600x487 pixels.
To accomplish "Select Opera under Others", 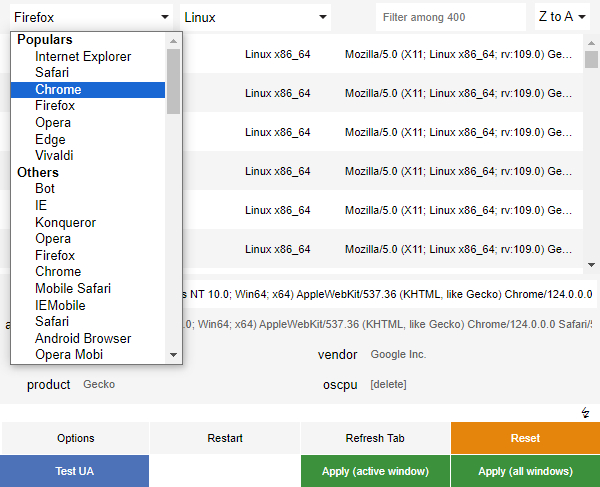I will pos(88,239).
